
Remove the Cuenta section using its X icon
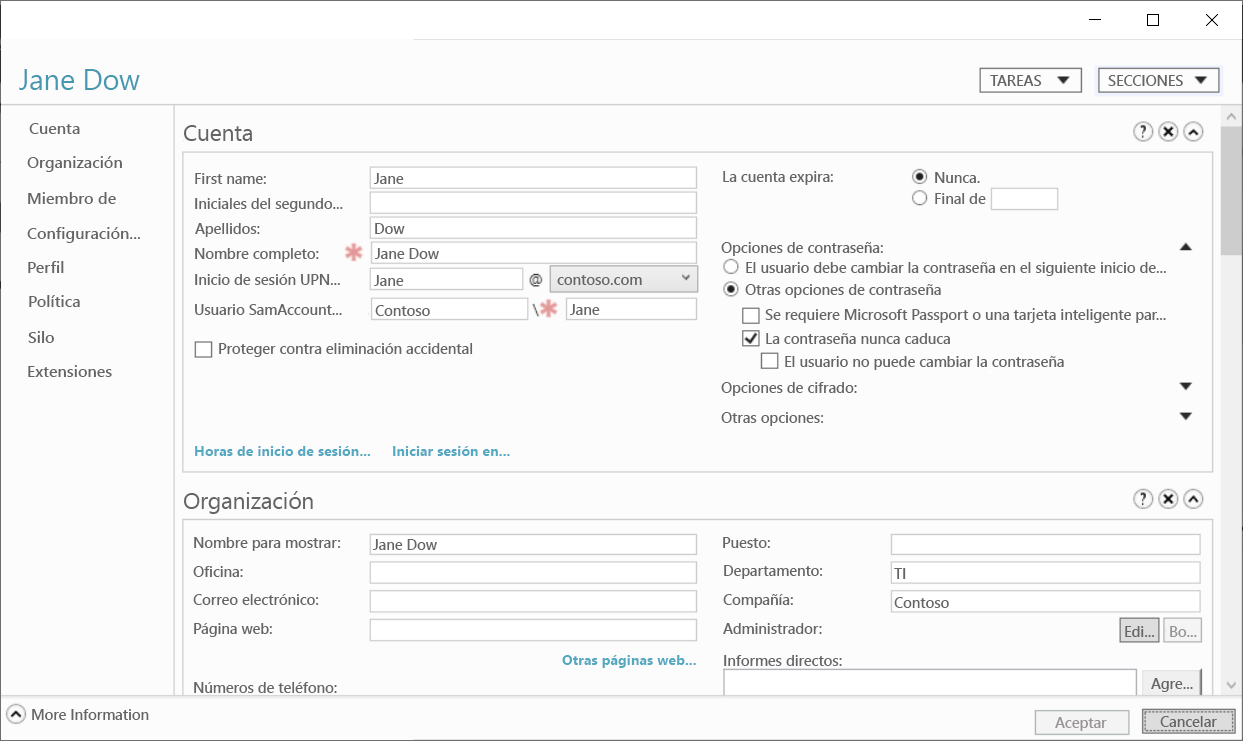(x=1168, y=131)
